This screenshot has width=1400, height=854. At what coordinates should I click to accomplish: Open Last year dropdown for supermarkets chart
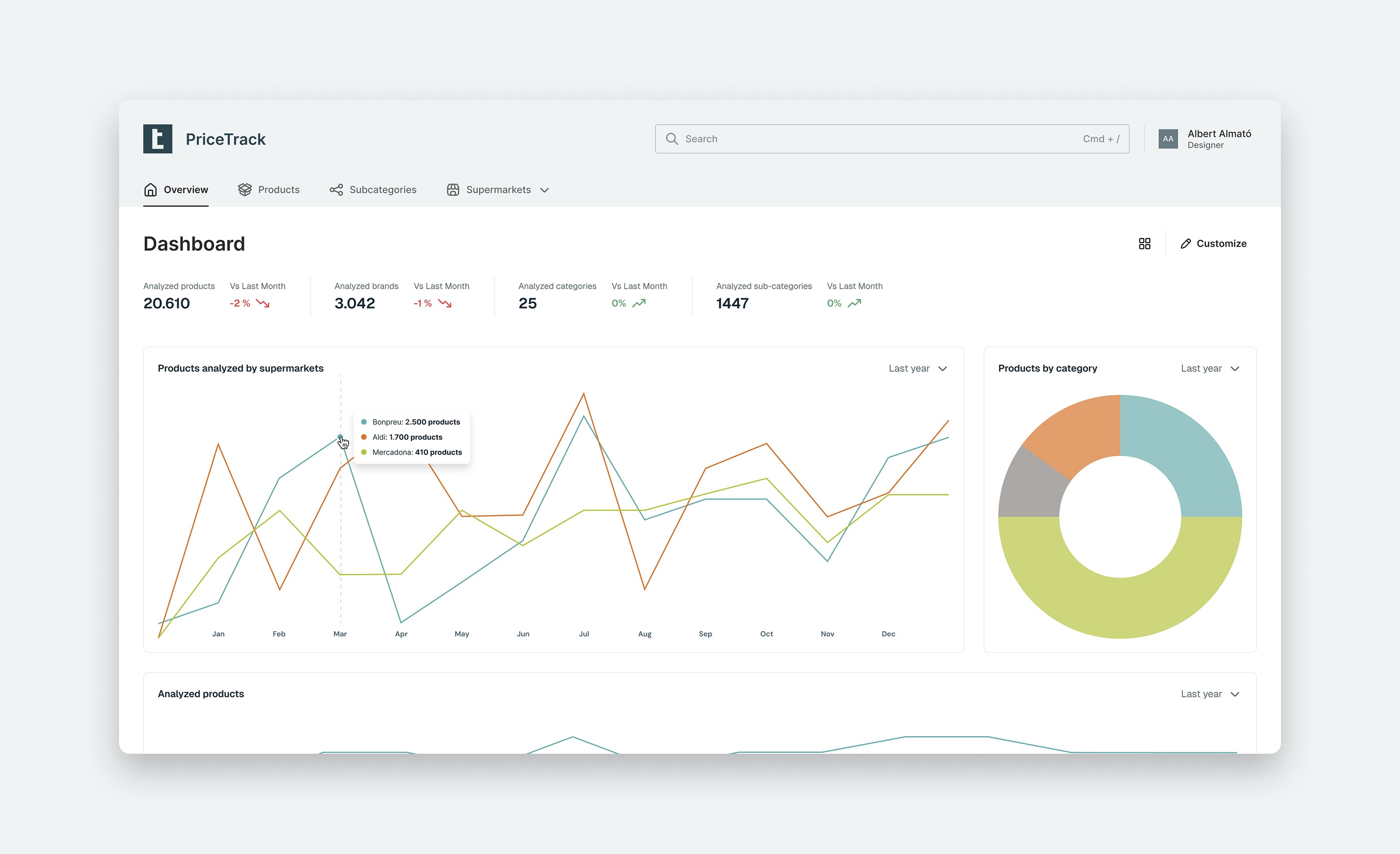[x=918, y=368]
